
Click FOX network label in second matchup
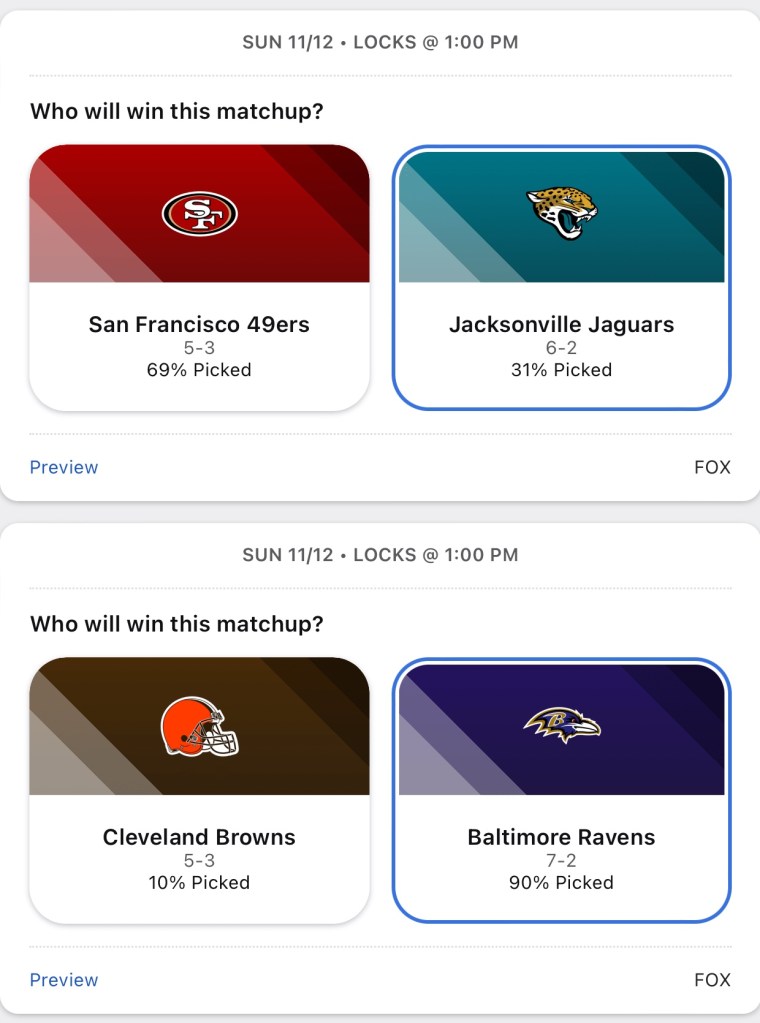[712, 980]
